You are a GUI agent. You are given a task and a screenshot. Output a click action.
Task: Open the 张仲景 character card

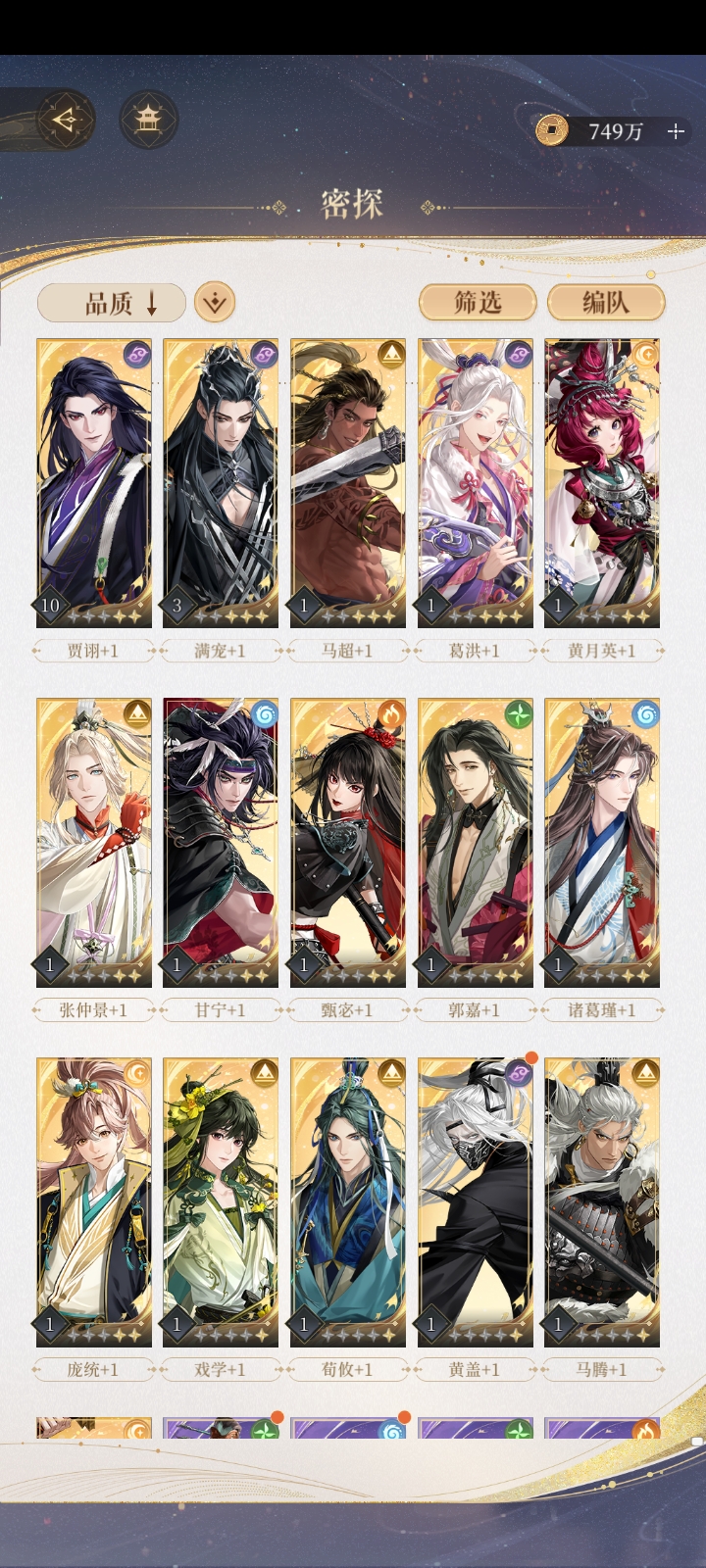click(94, 843)
